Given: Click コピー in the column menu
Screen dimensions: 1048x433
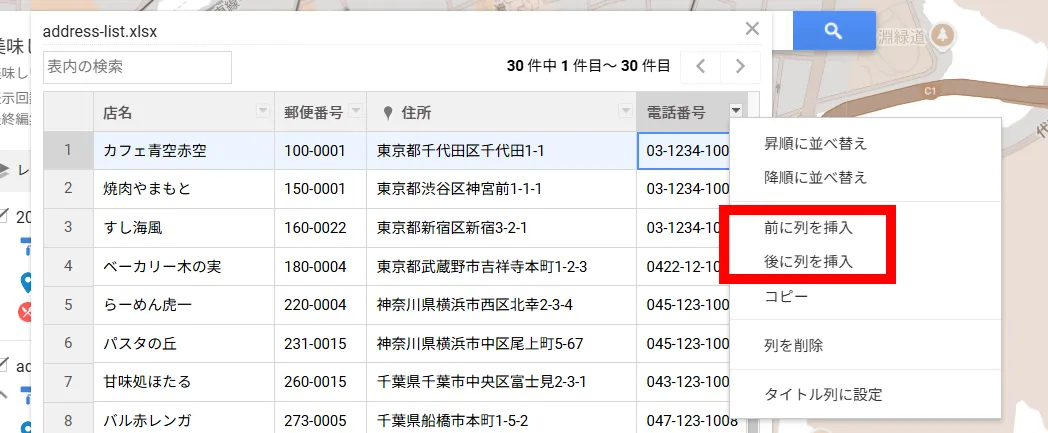Looking at the screenshot, I should point(786,296).
